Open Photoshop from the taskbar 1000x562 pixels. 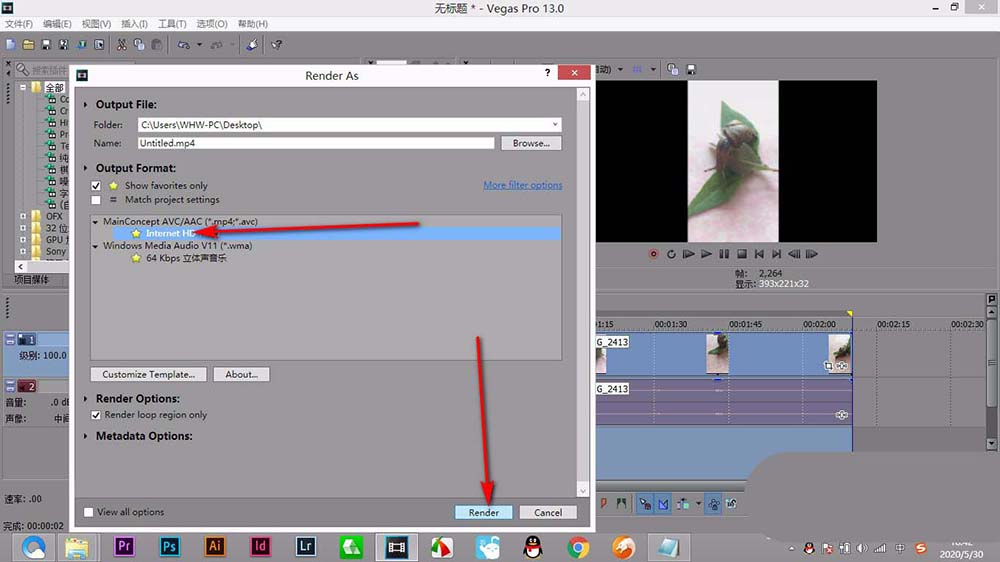(x=169, y=547)
